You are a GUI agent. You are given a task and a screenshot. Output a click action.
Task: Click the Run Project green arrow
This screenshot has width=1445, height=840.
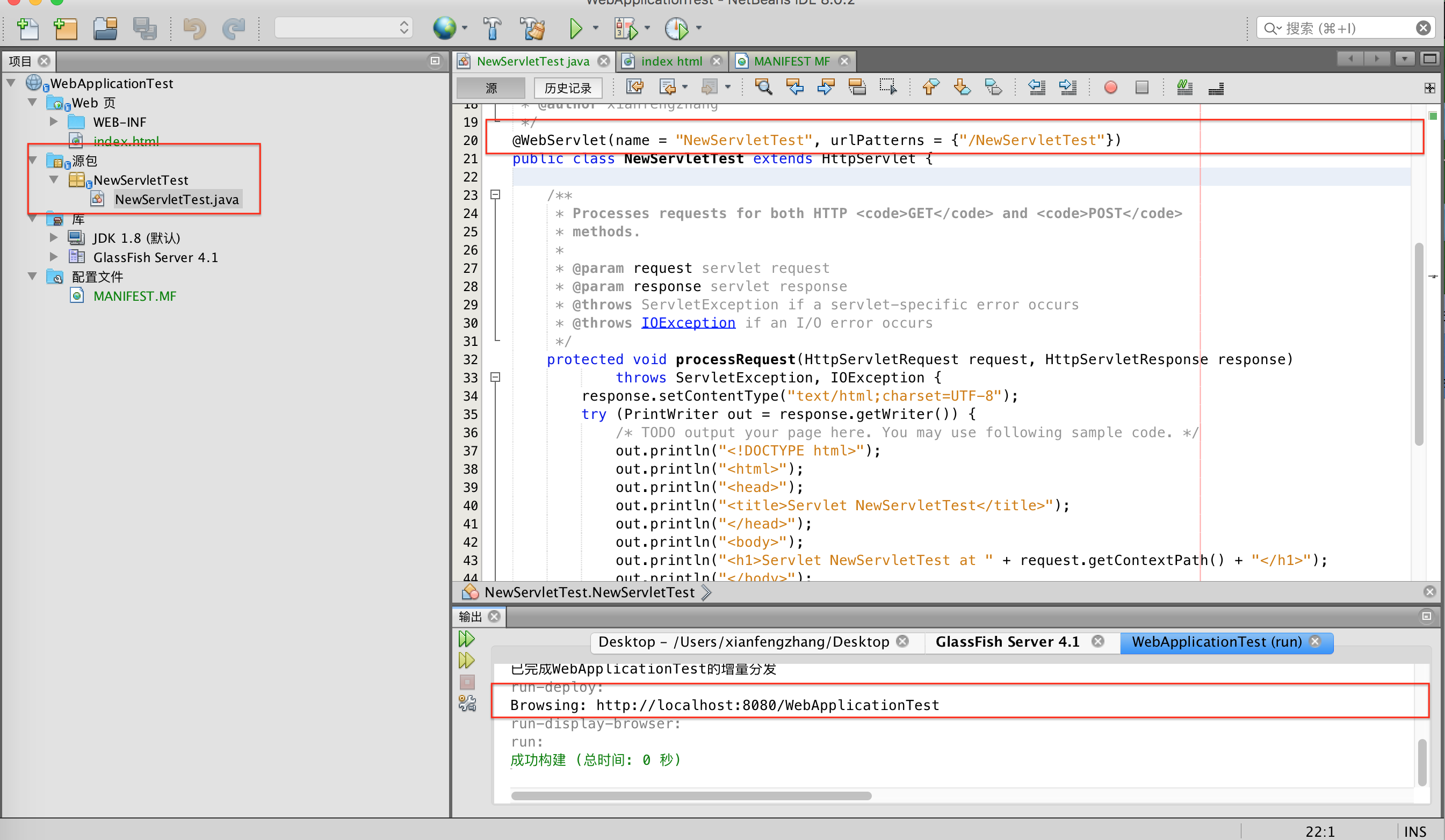click(575, 28)
